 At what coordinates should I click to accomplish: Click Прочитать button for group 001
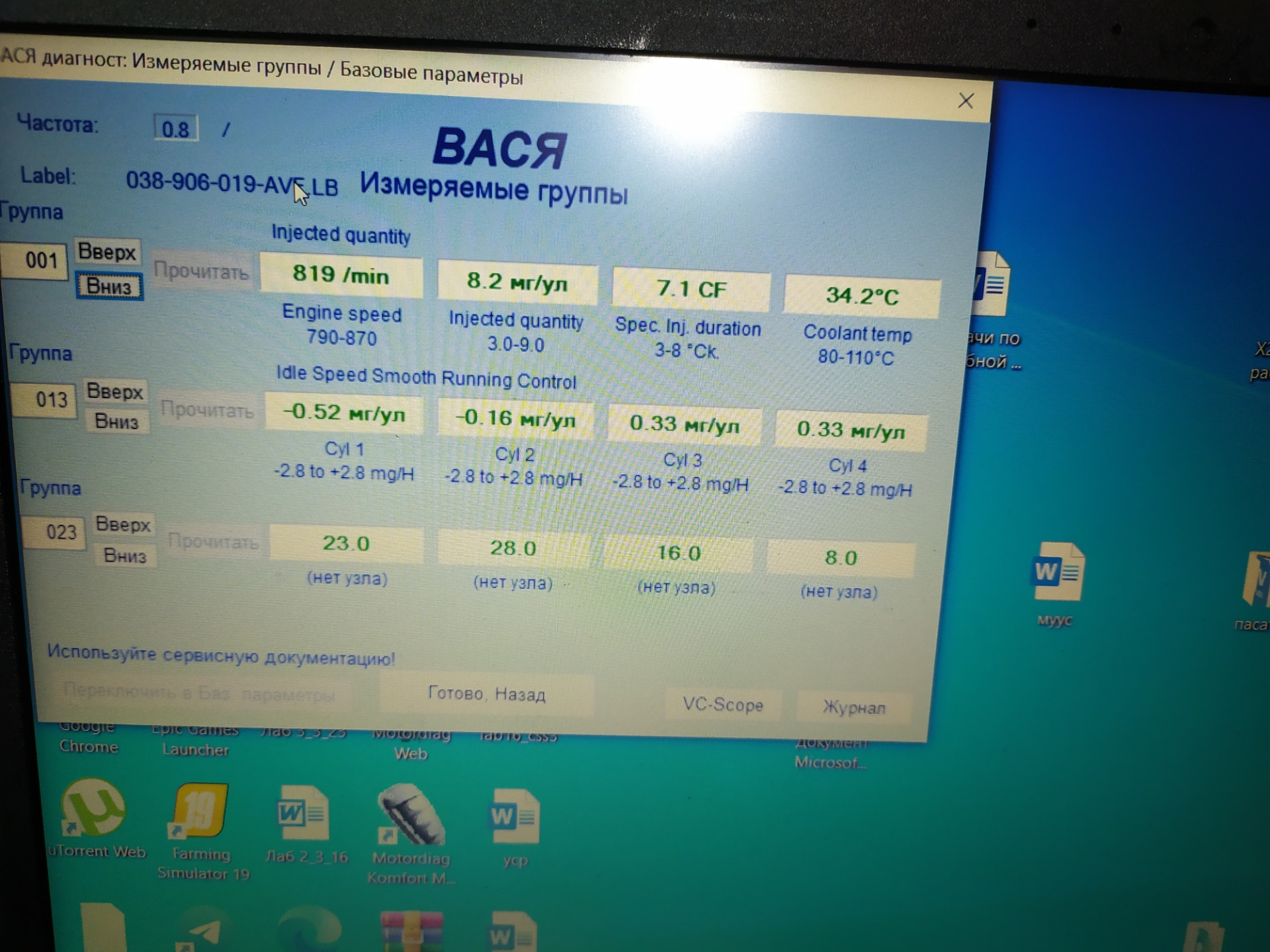point(201,271)
